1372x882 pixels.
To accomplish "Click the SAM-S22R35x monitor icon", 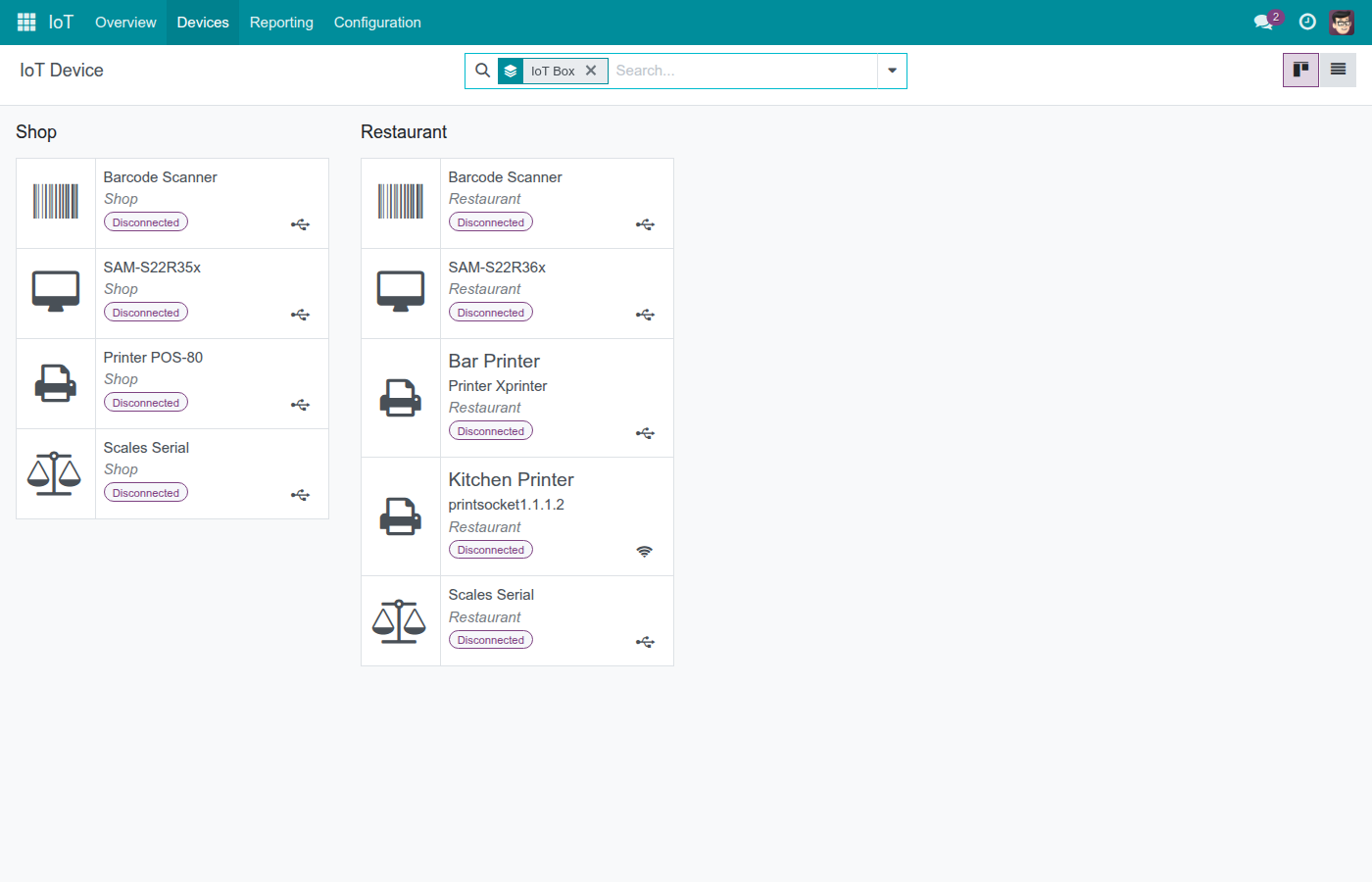I will tap(56, 291).
